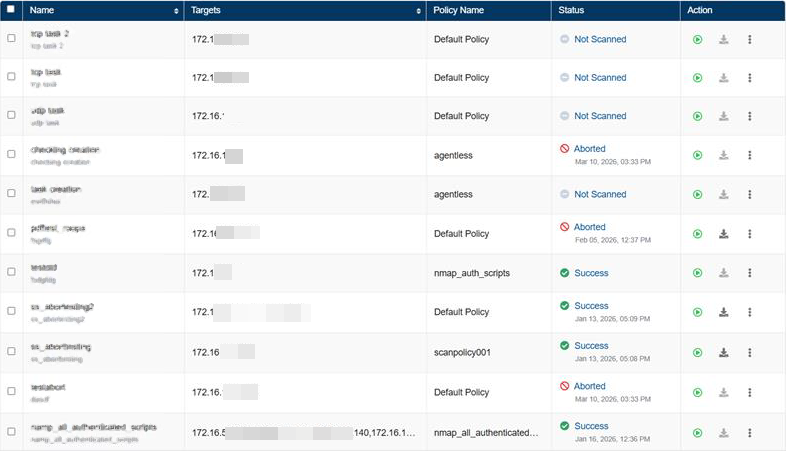Viewport: 786px width, 452px height.
Task: Download icon in the udp task row
Action: pos(723,116)
